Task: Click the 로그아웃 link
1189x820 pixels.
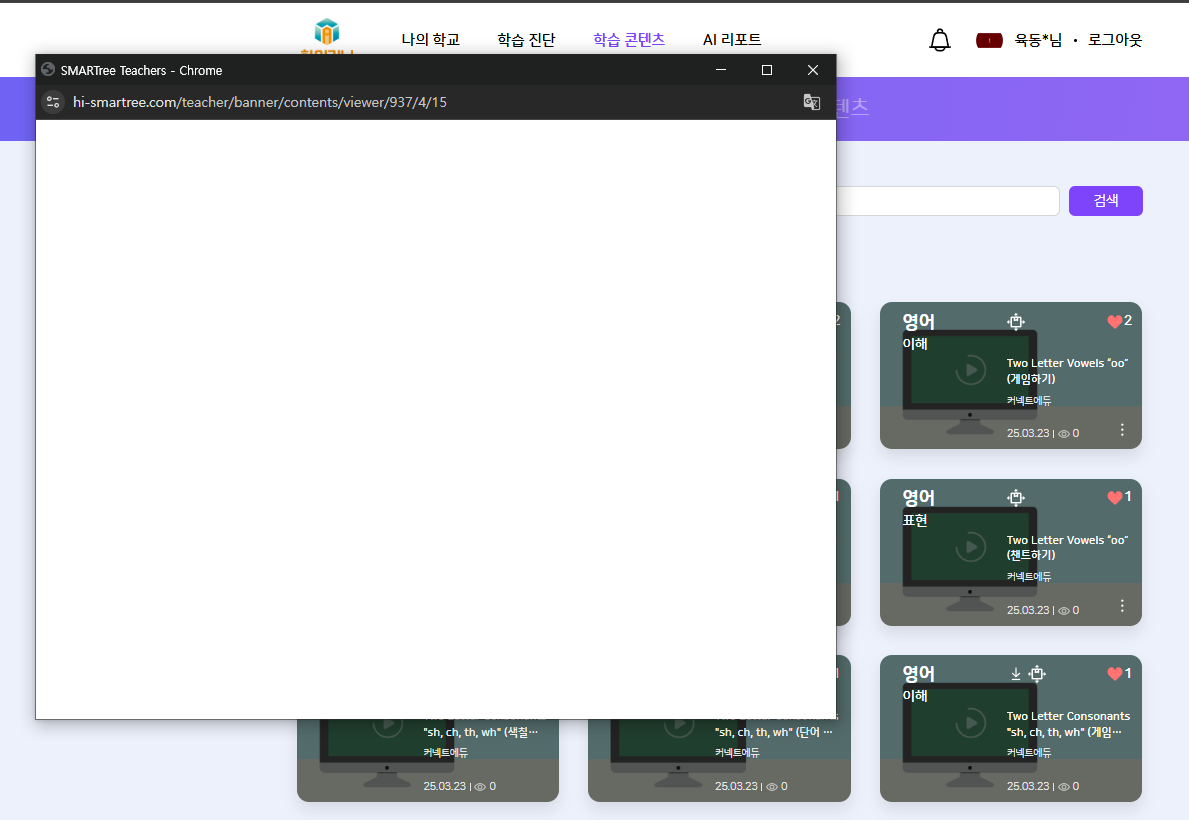Action: click(x=1115, y=40)
